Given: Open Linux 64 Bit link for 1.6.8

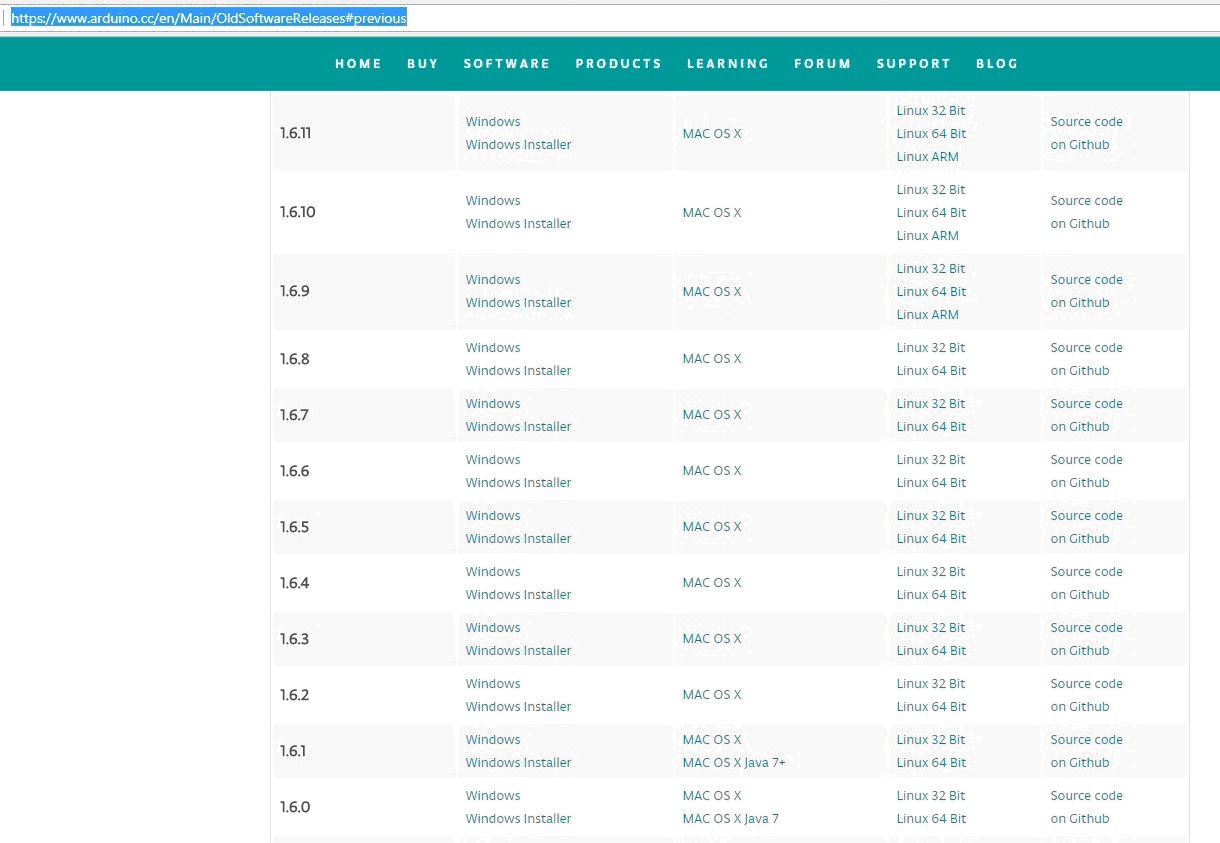Looking at the screenshot, I should coord(931,371).
